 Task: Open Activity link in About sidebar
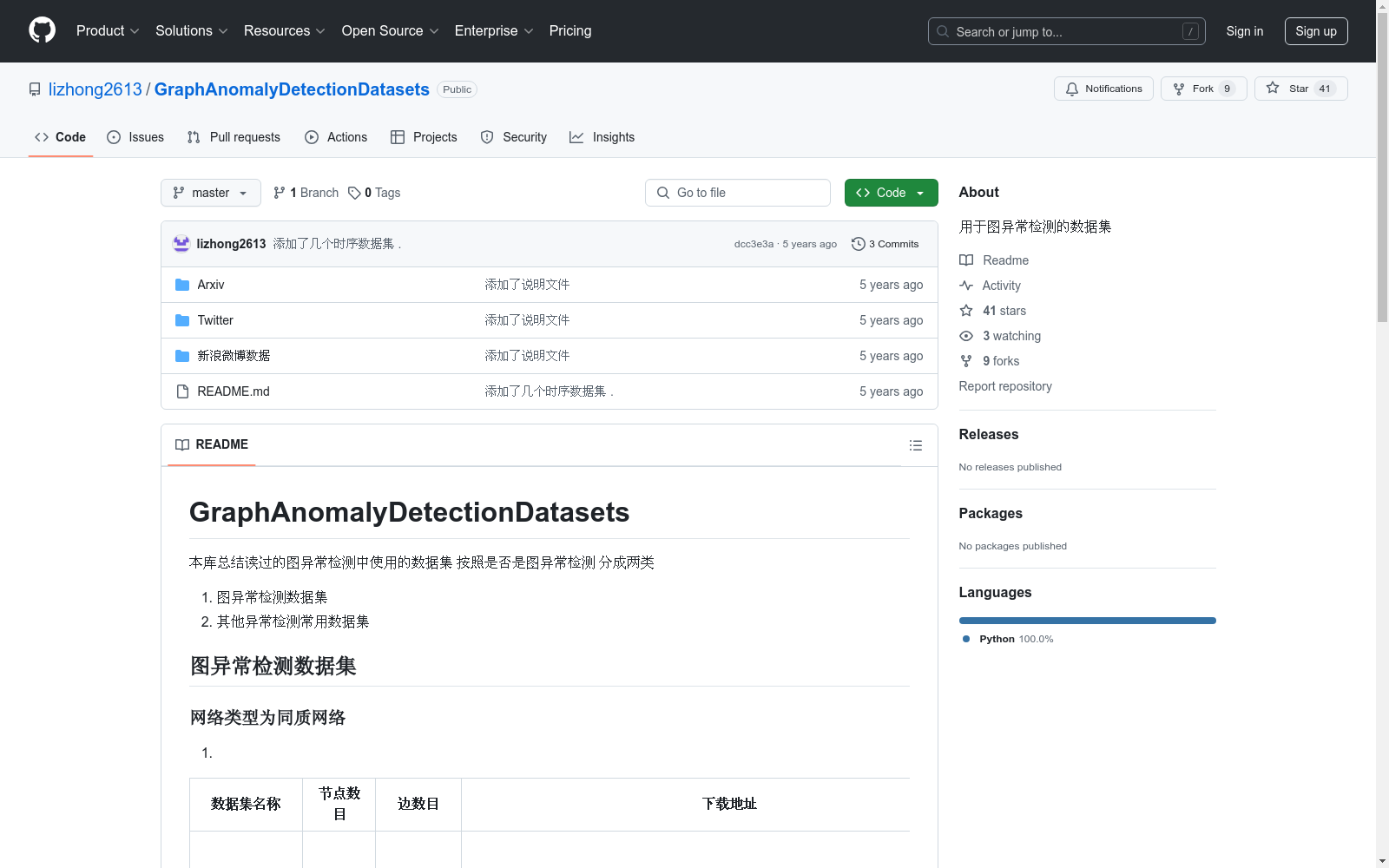click(x=990, y=286)
